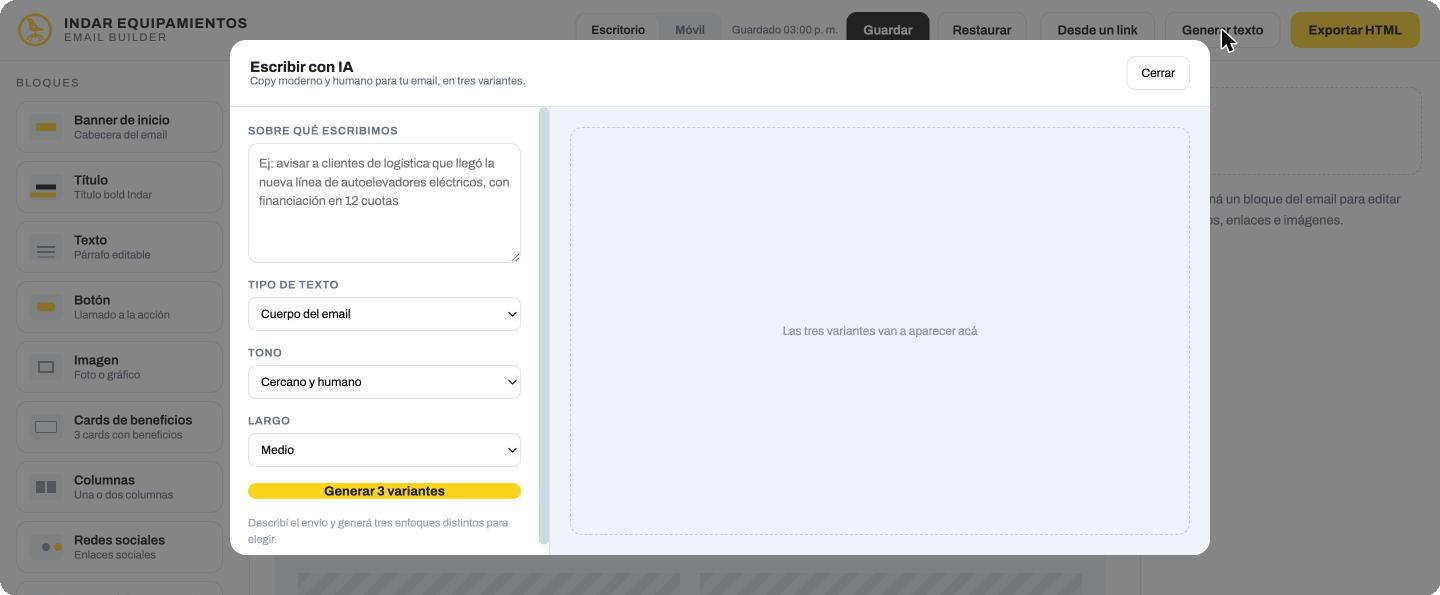The width and height of the screenshot is (1440, 595).
Task: Select the Banner de inicio block icon
Action: [46, 127]
